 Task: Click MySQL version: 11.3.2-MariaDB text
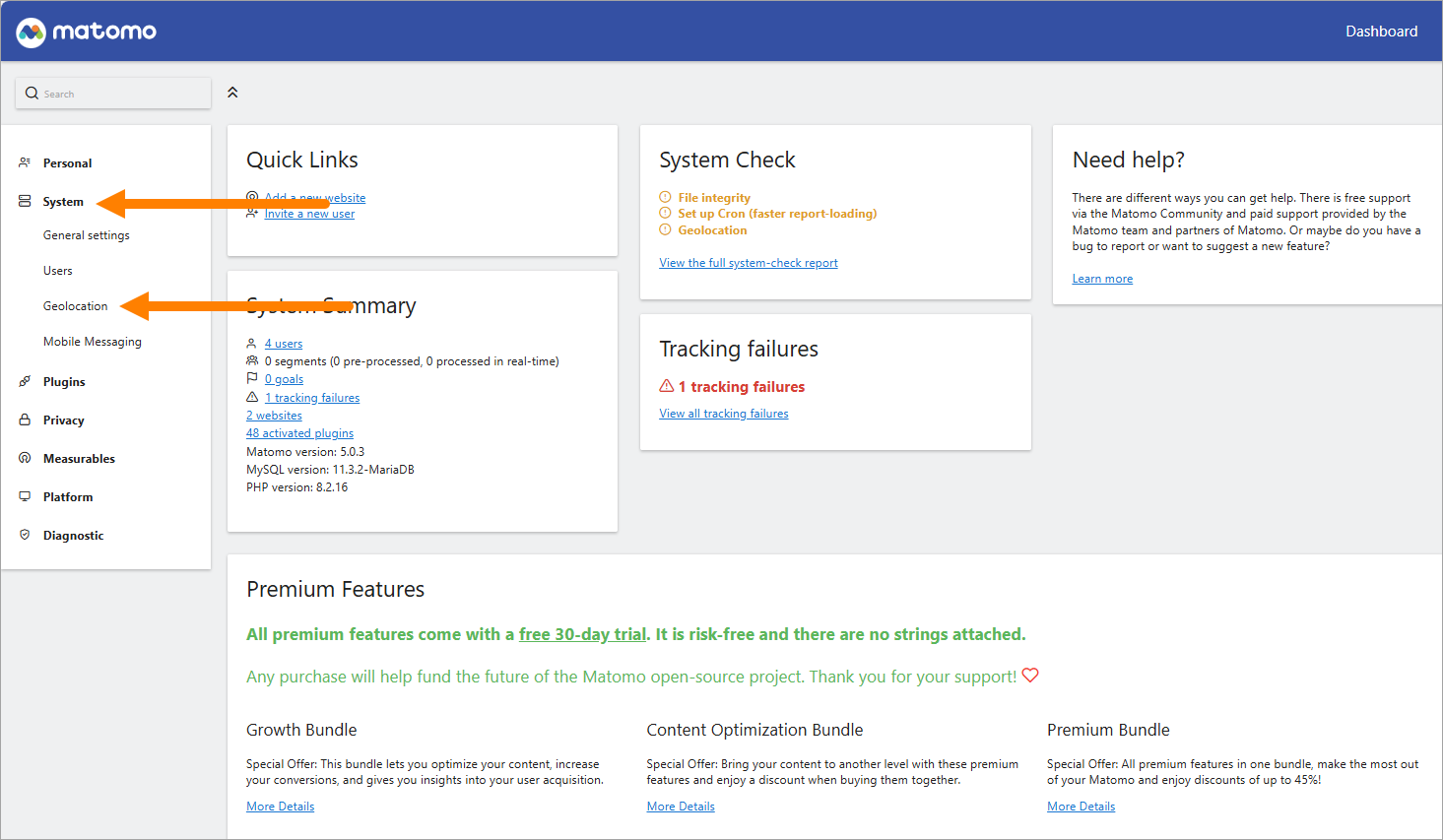point(330,470)
